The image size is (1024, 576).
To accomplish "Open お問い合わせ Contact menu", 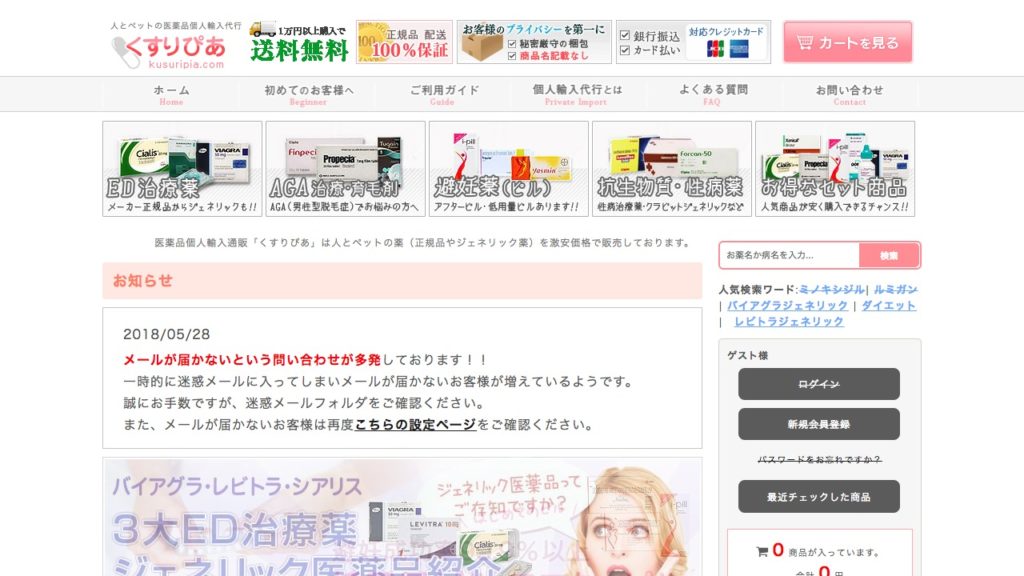I will (849, 95).
